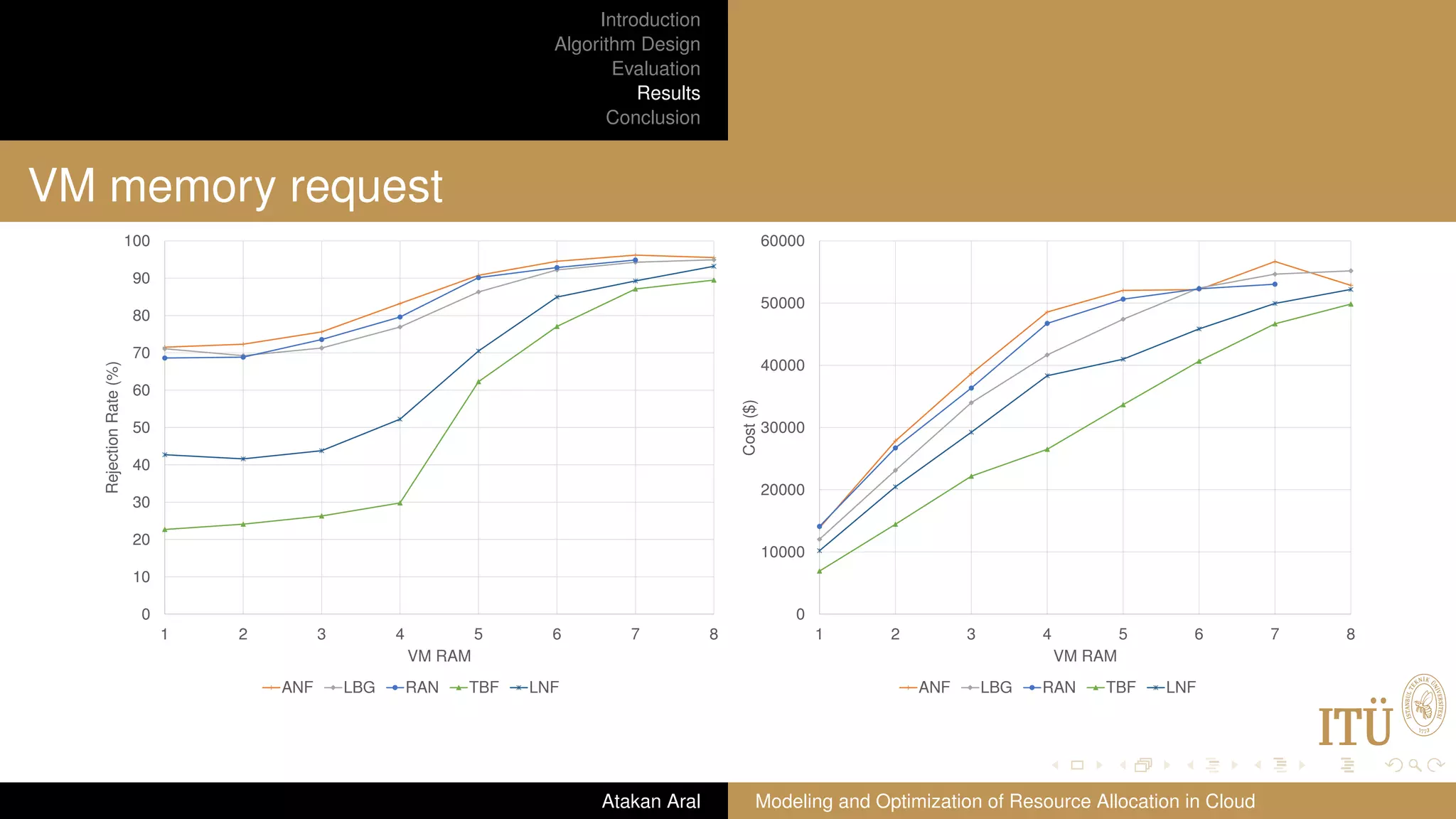Click the subsection navigation icon

(x=1212, y=765)
